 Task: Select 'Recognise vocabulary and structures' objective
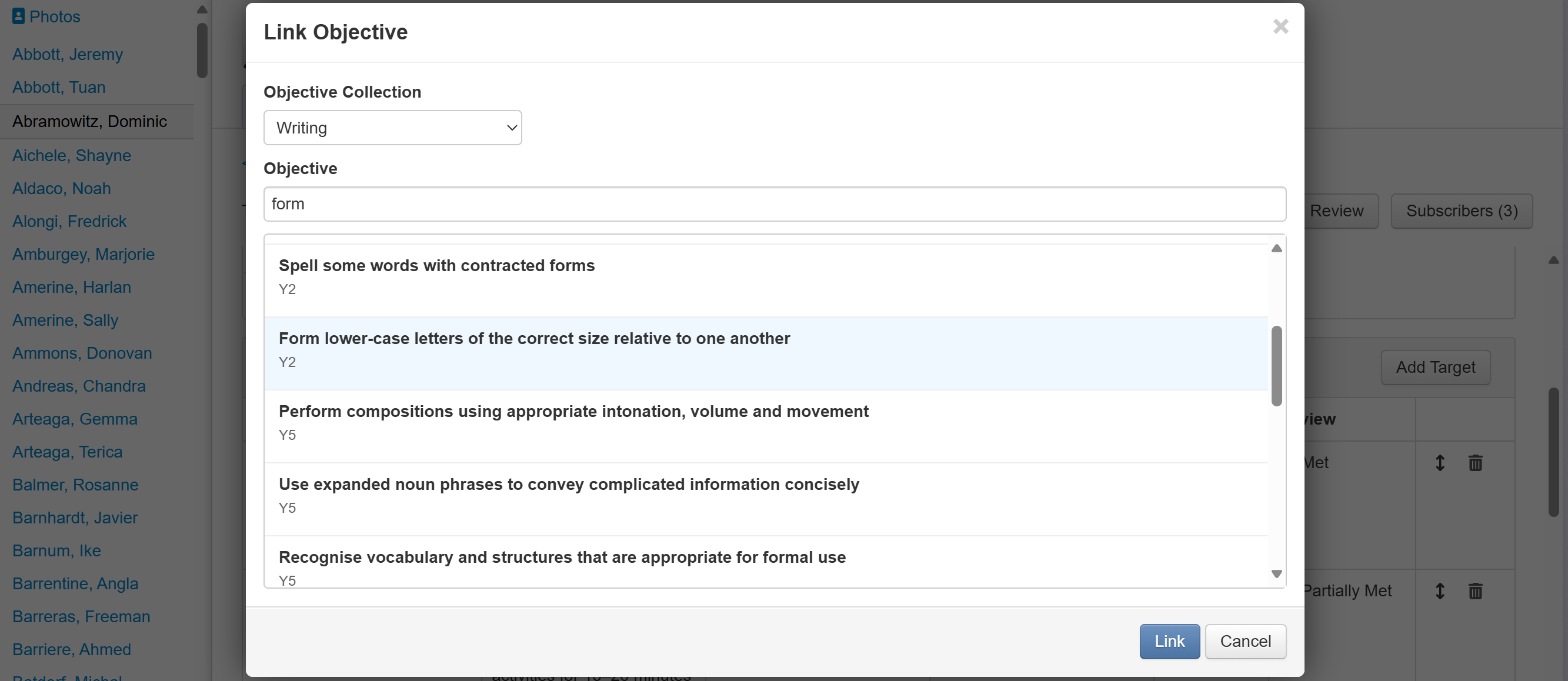coord(562,558)
